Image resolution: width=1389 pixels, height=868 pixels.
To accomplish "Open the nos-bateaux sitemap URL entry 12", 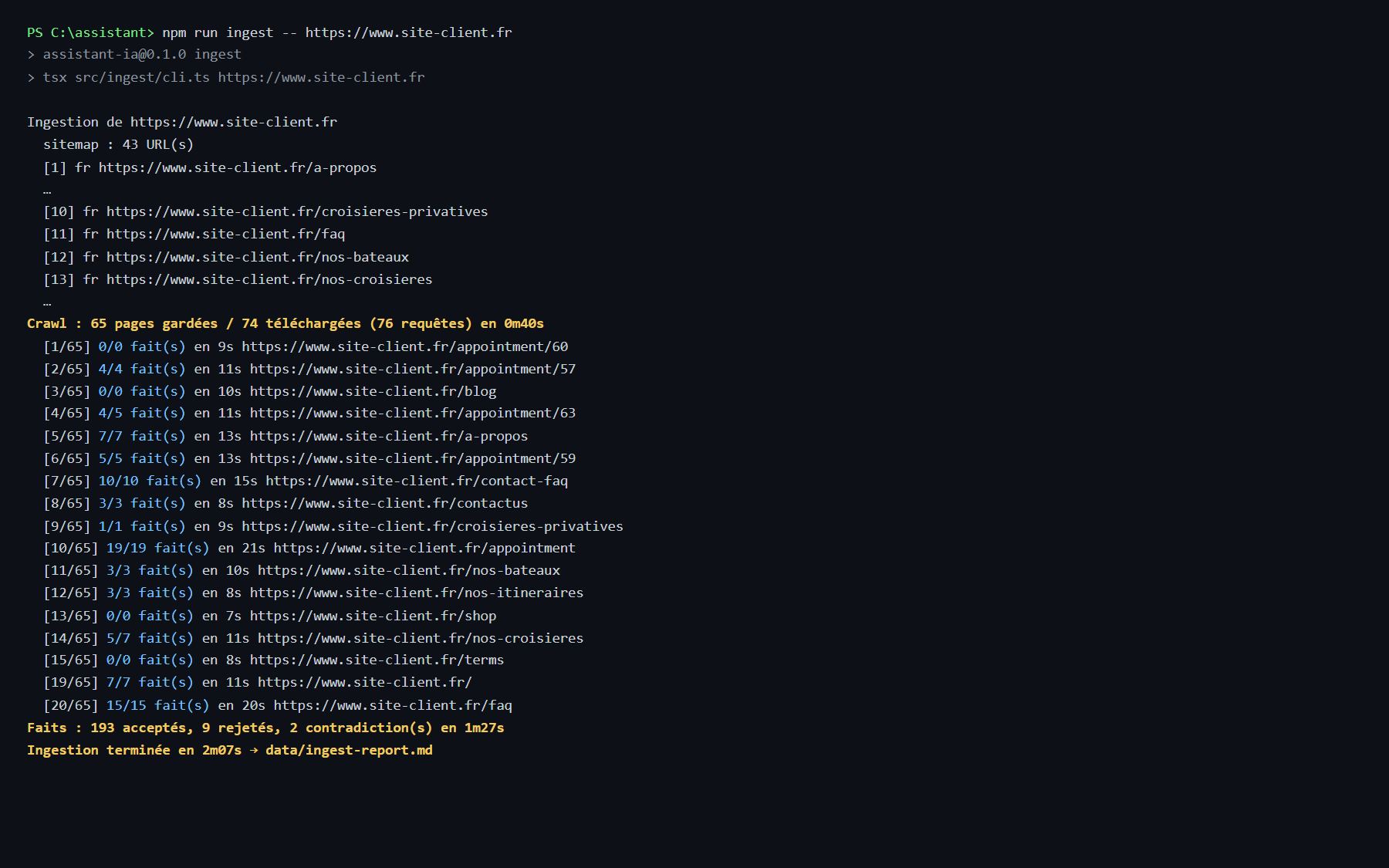I will pos(258,257).
